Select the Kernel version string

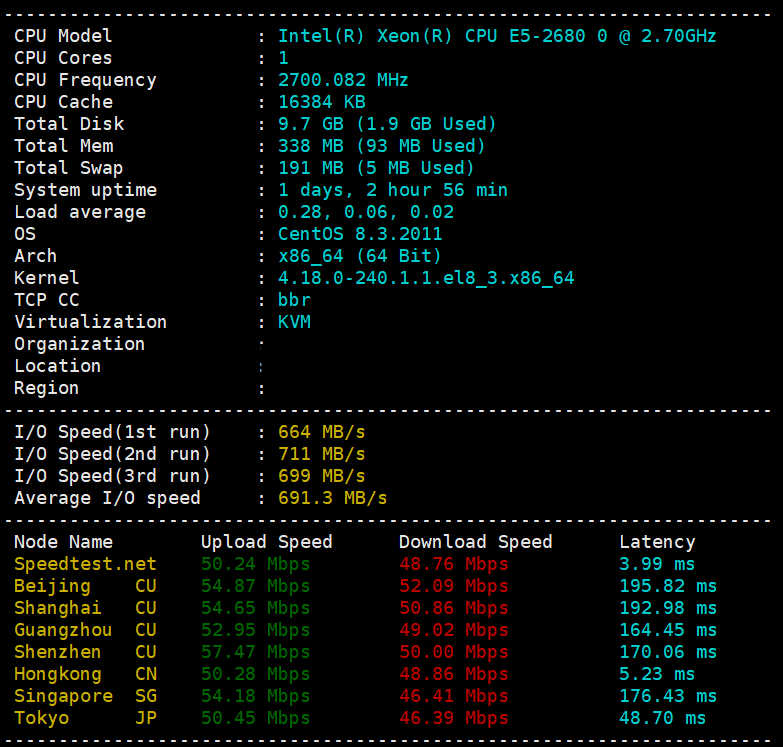(x=426, y=278)
